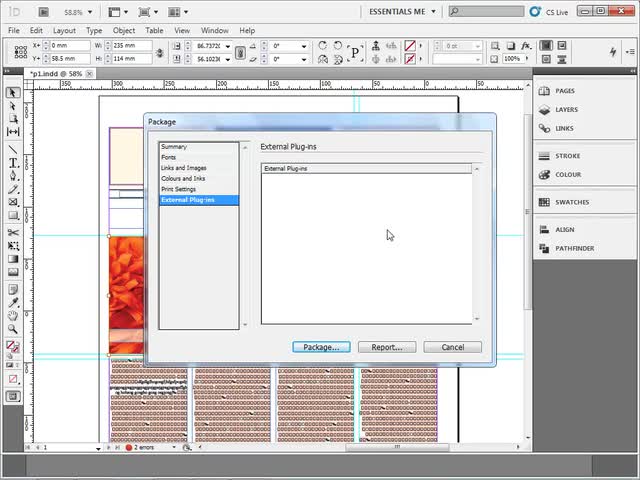The width and height of the screenshot is (640, 480).
Task: Open the rotation angle dropdown
Action: point(304,46)
